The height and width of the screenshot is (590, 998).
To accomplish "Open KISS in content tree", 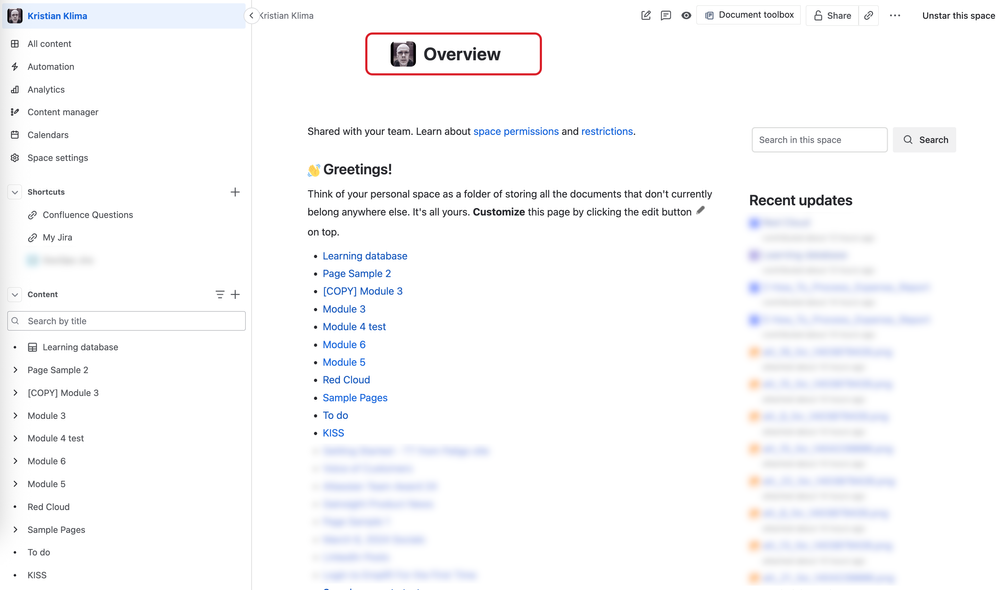I will pos(37,575).
